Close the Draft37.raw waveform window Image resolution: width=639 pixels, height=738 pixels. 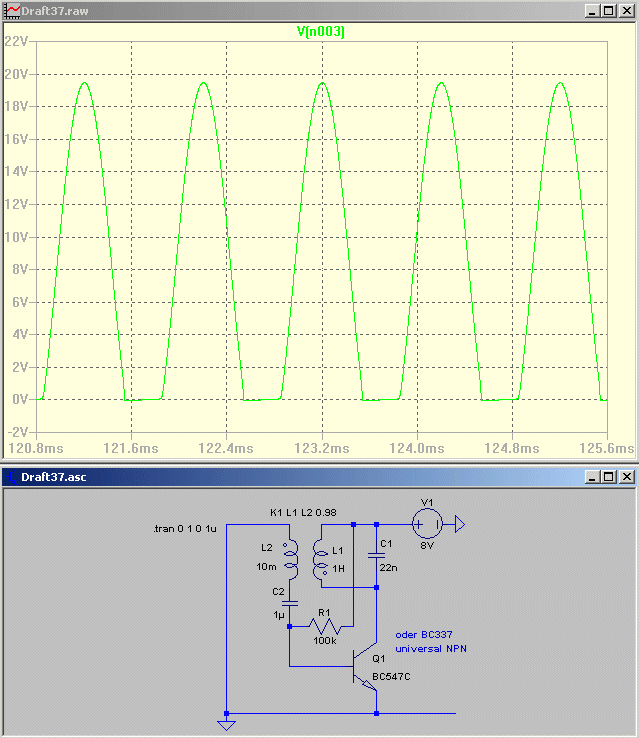tap(626, 11)
